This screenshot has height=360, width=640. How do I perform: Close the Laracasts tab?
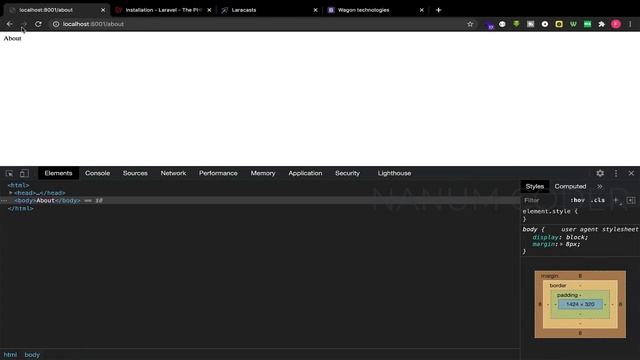click(315, 10)
